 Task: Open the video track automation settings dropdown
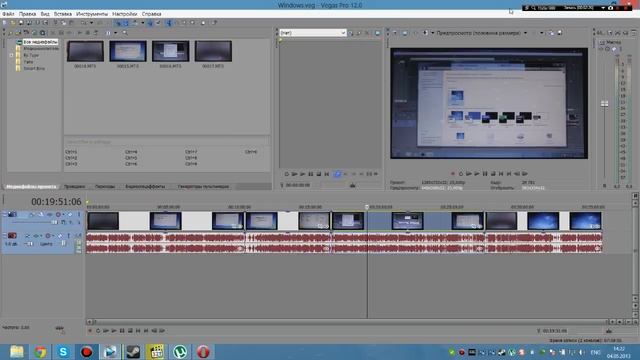[x=63, y=214]
